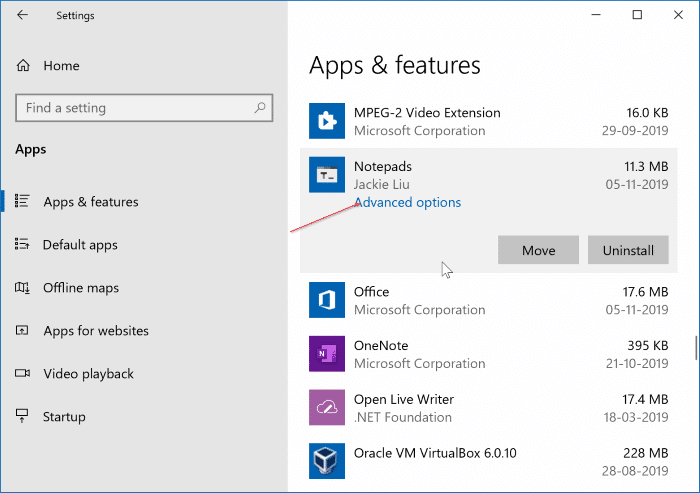Viewport: 700px width, 493px height.
Task: Click the Open Live Writer app icon
Action: click(327, 407)
